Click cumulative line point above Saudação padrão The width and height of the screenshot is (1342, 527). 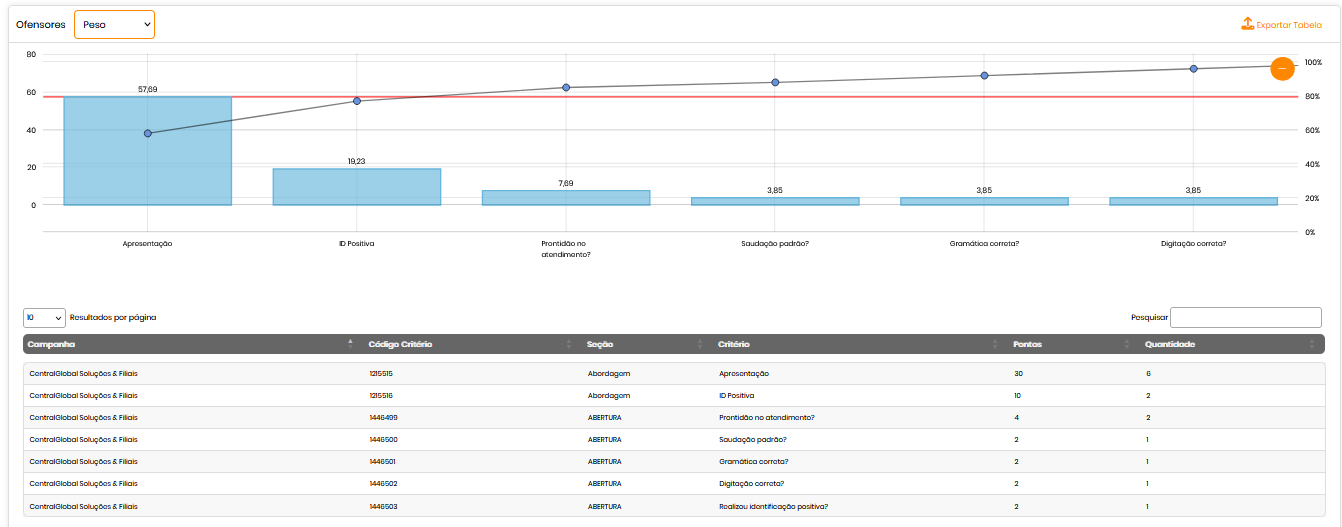[775, 82]
